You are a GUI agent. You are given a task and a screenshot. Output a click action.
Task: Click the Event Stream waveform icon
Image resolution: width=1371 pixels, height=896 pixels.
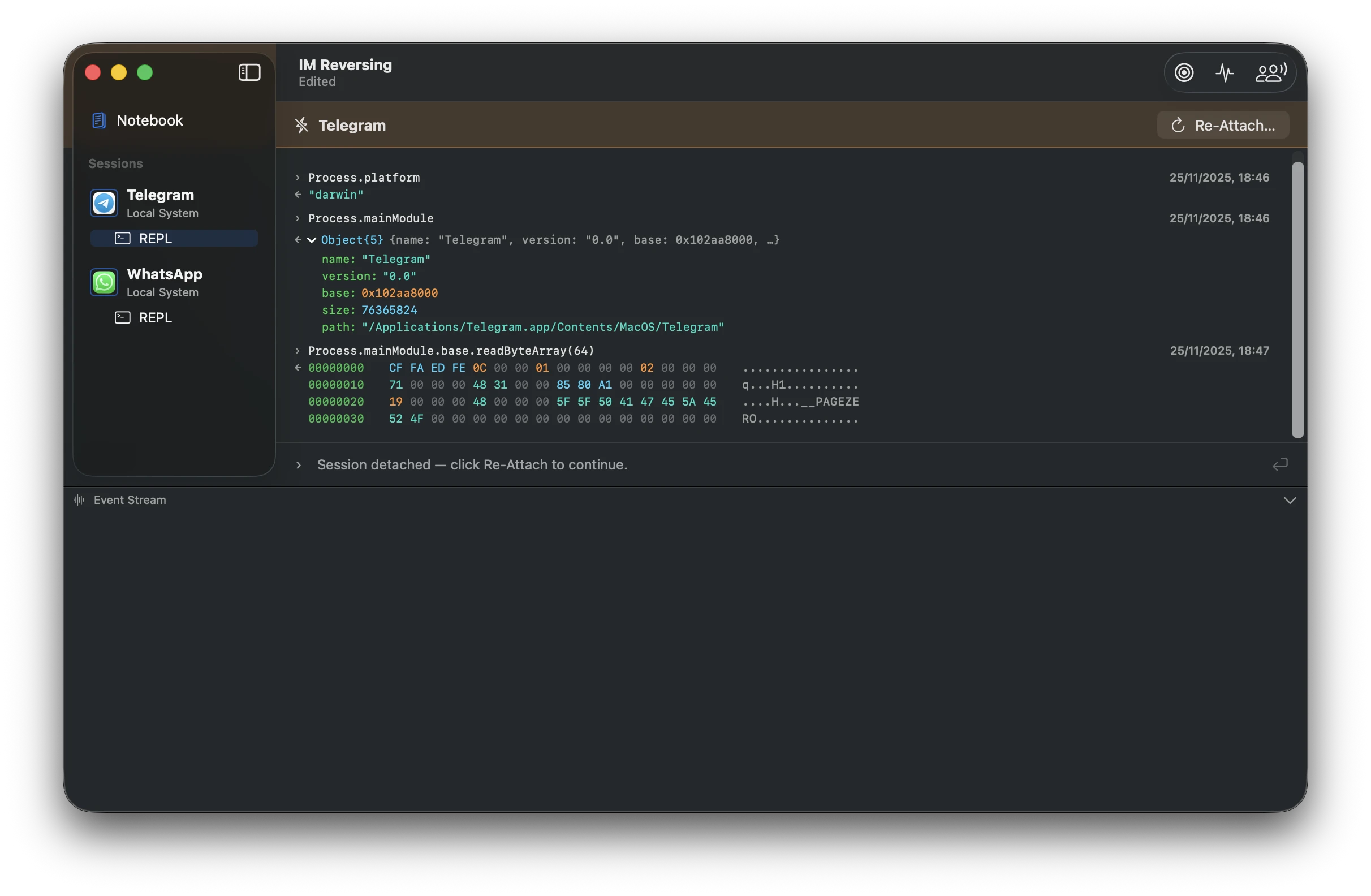tap(79, 499)
